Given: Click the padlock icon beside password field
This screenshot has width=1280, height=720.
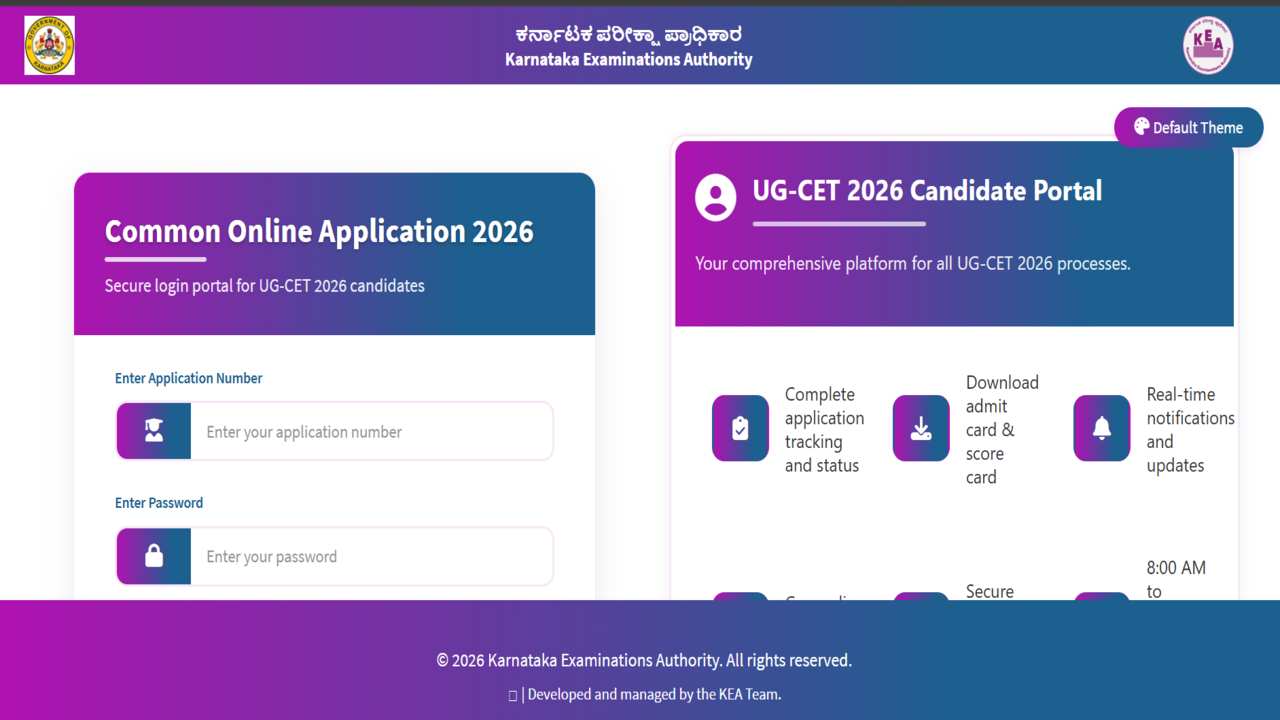Looking at the screenshot, I should click(x=154, y=556).
